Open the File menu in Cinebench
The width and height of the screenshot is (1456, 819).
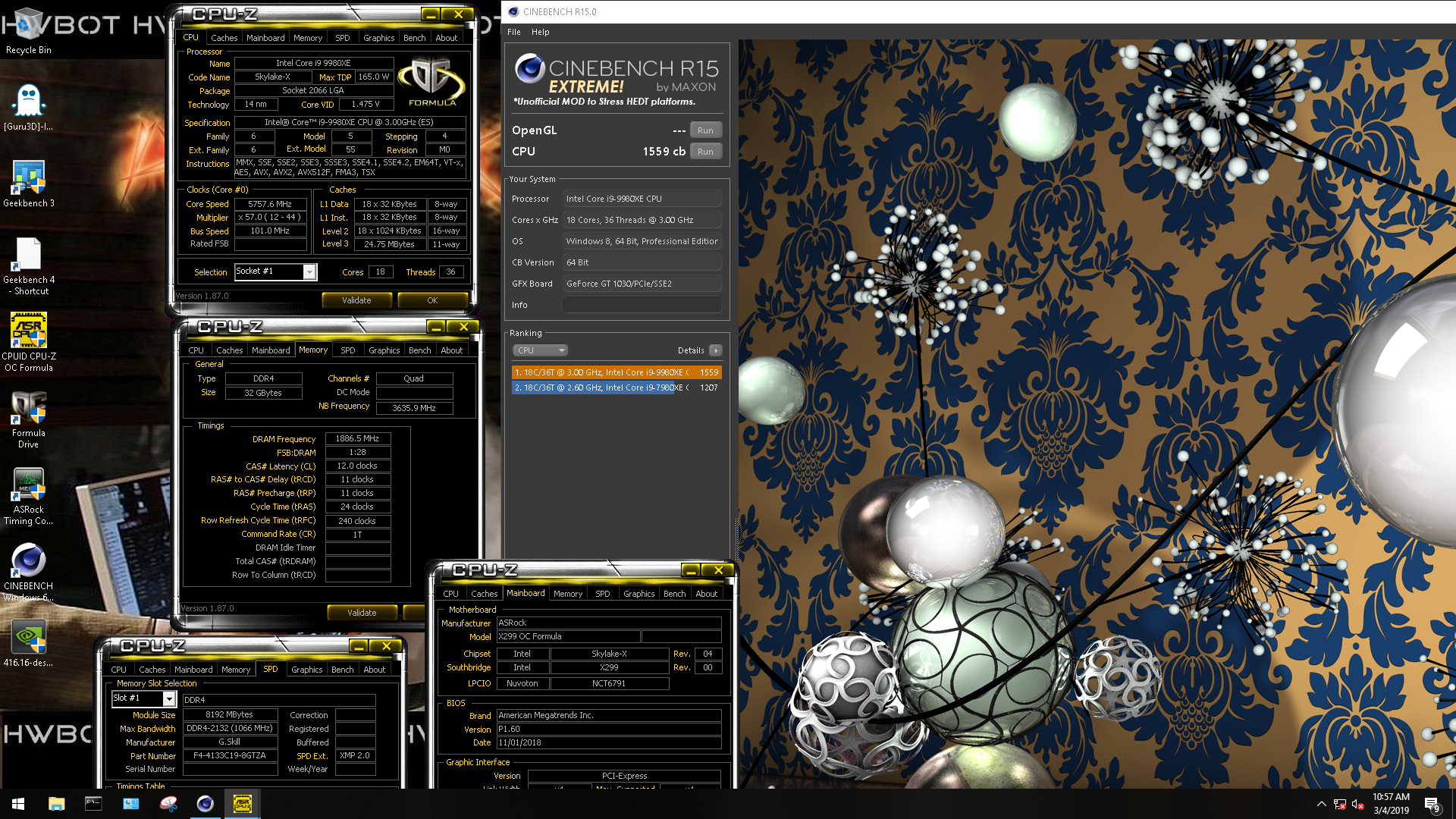[x=514, y=32]
